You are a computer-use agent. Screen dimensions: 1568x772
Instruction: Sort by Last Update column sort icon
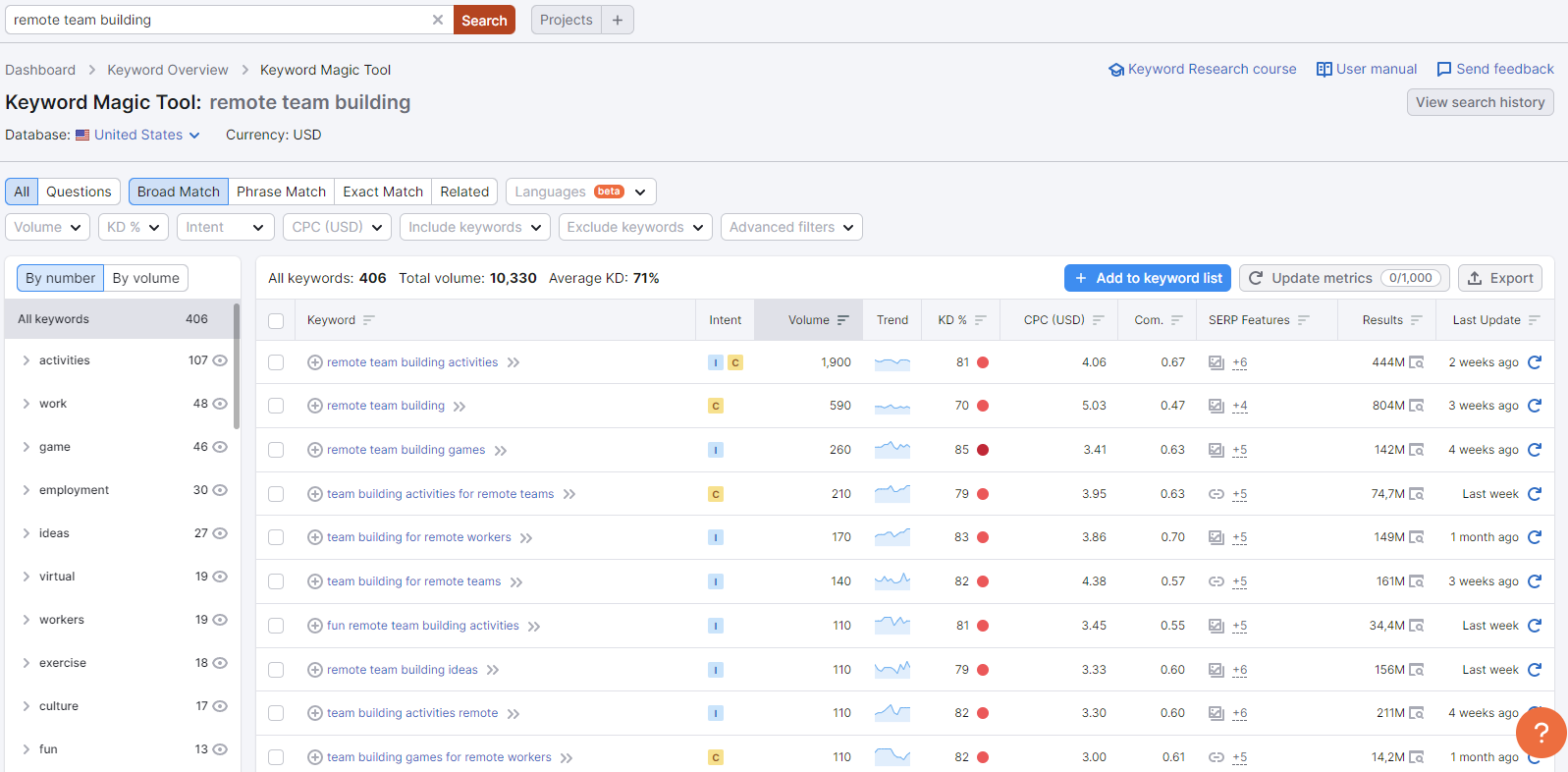1534,320
